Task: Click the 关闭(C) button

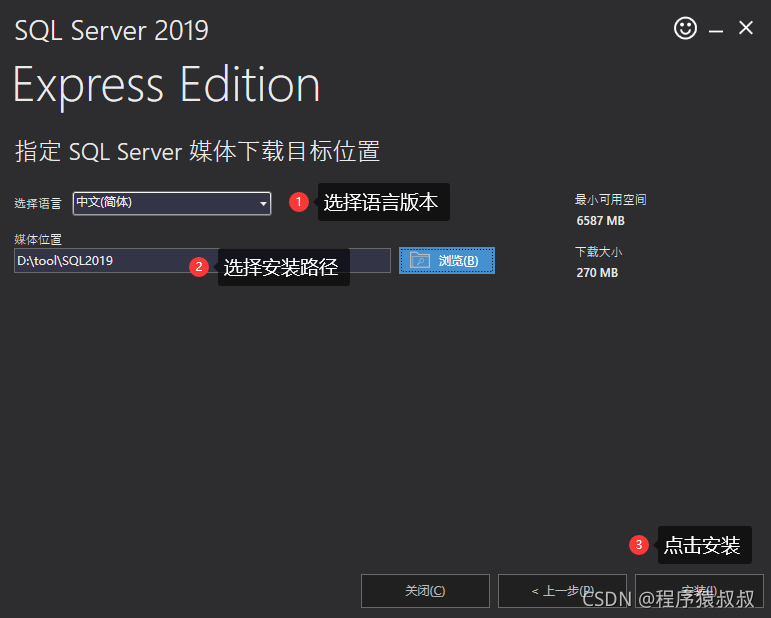Action: point(425,590)
